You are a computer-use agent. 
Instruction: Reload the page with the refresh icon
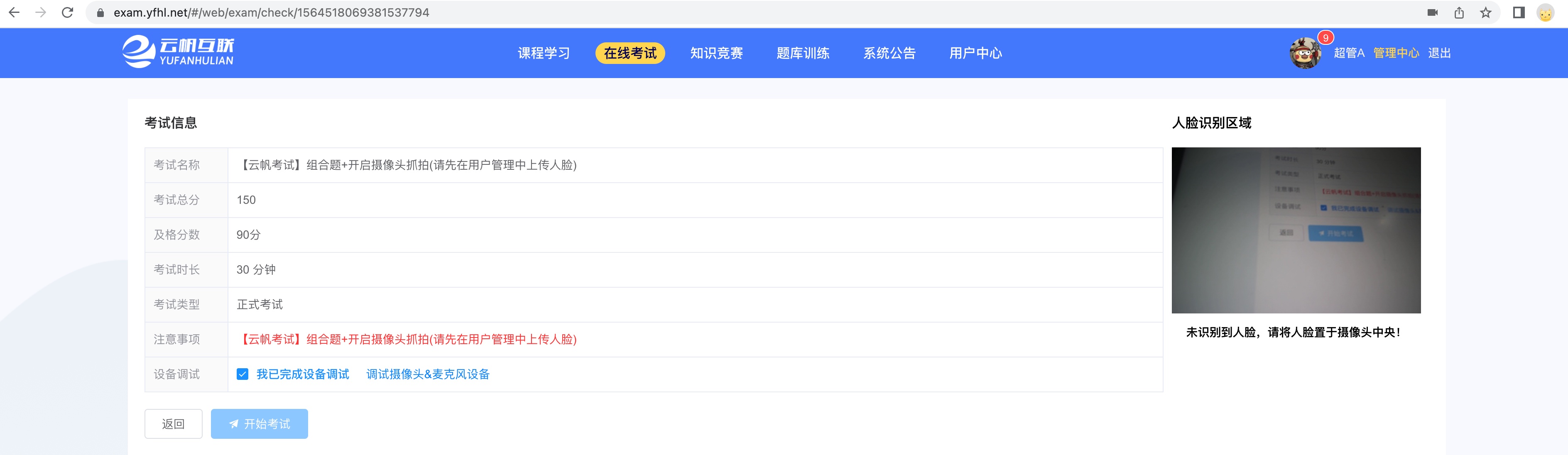click(68, 12)
